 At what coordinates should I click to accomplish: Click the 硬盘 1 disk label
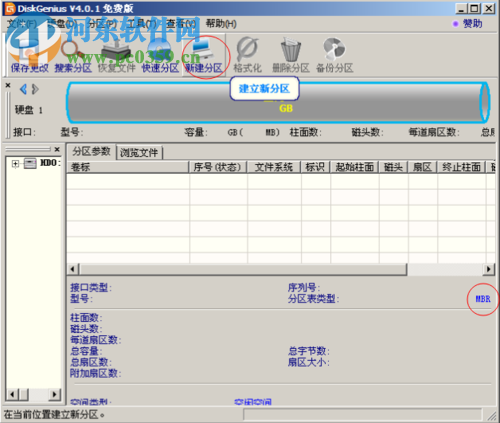[x=29, y=110]
